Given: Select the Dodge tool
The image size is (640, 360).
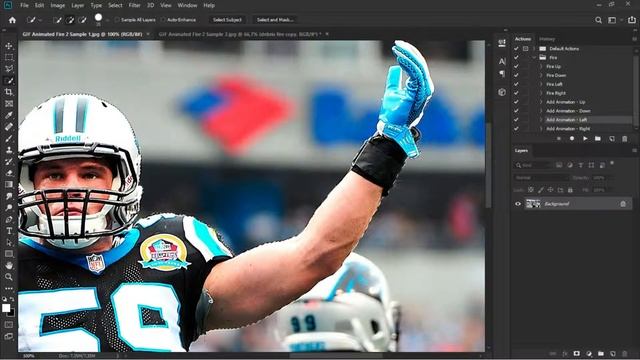Looking at the screenshot, I should [x=9, y=208].
